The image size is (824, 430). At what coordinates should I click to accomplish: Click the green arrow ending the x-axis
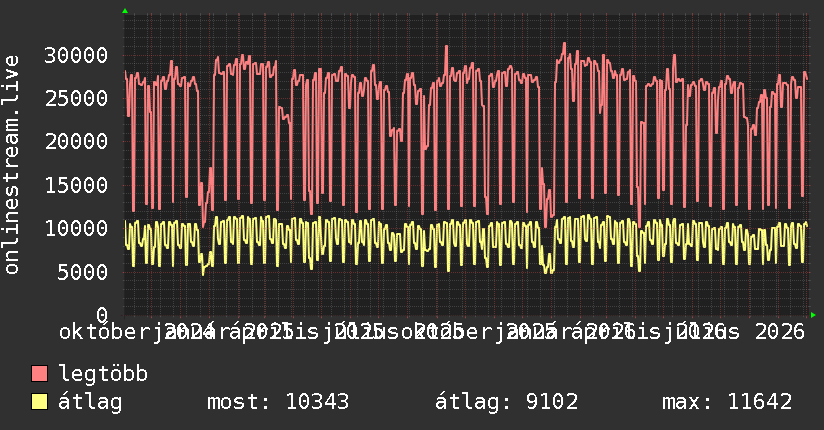(813, 315)
